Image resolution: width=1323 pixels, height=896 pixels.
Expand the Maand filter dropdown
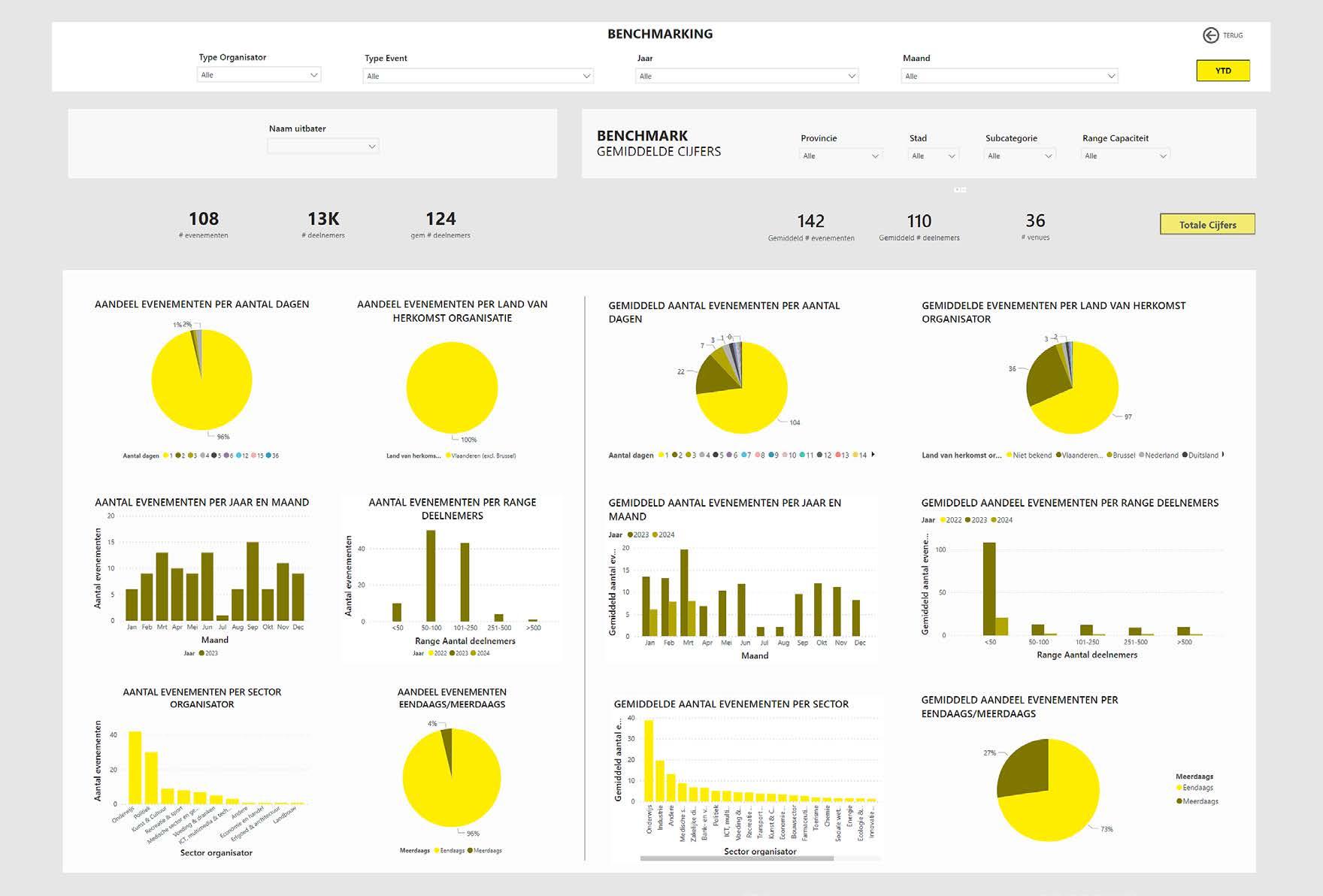(1009, 76)
